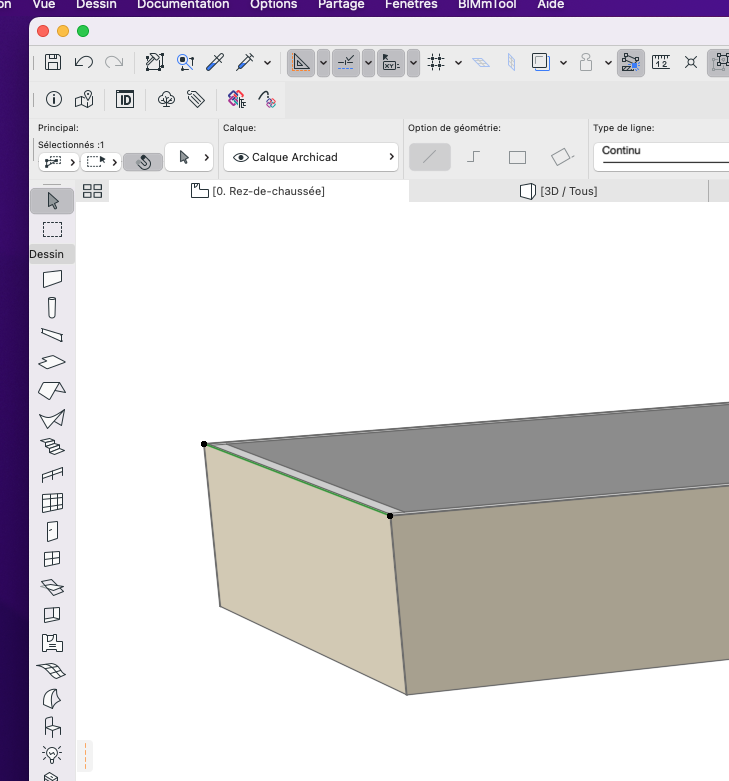The image size is (729, 781).
Task: Select the Wall tool in the toolbox
Action: pos(52,279)
